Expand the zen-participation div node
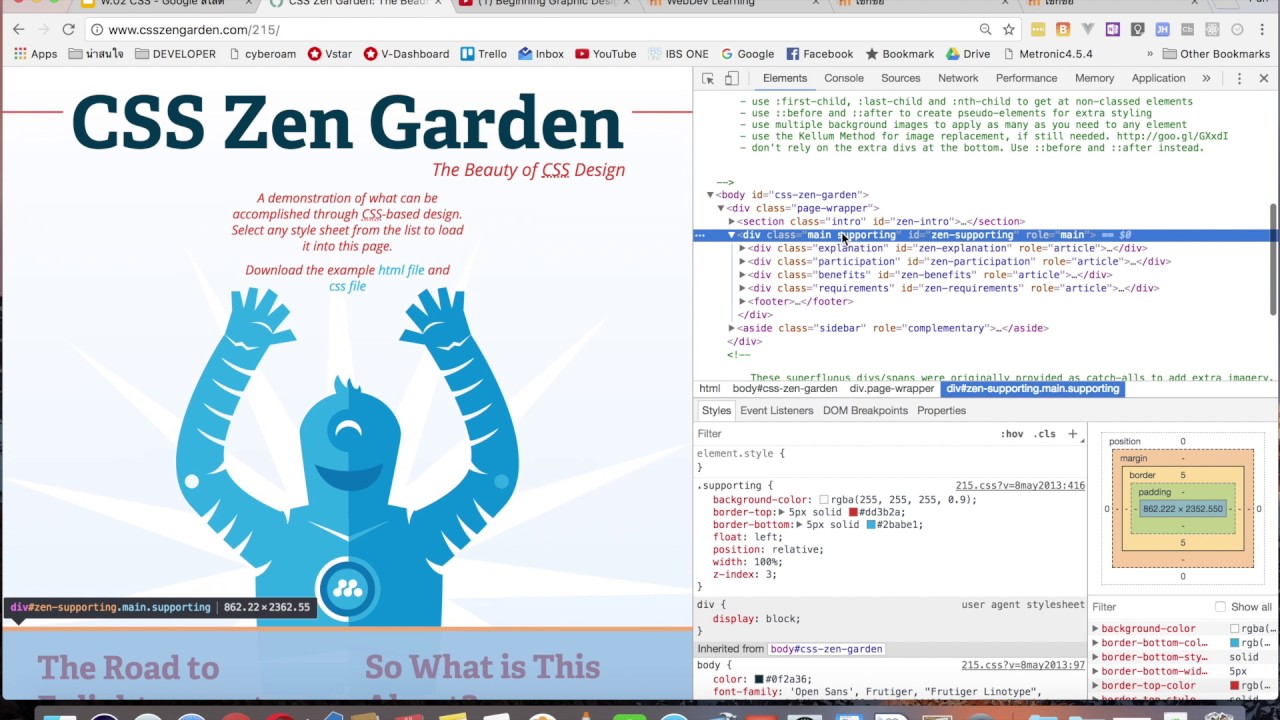 point(743,261)
